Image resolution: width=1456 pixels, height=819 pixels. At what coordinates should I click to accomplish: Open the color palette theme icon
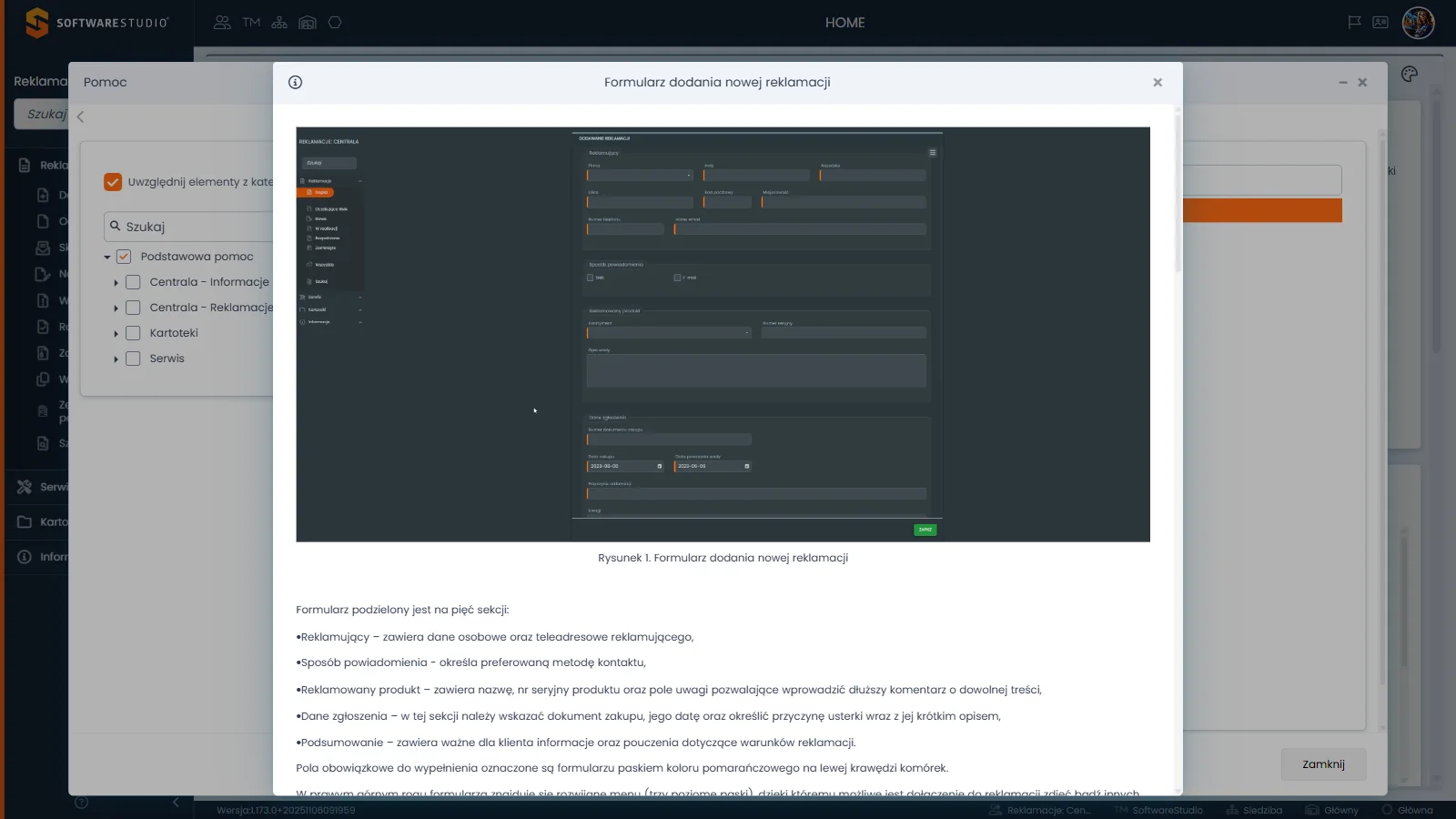click(1410, 75)
